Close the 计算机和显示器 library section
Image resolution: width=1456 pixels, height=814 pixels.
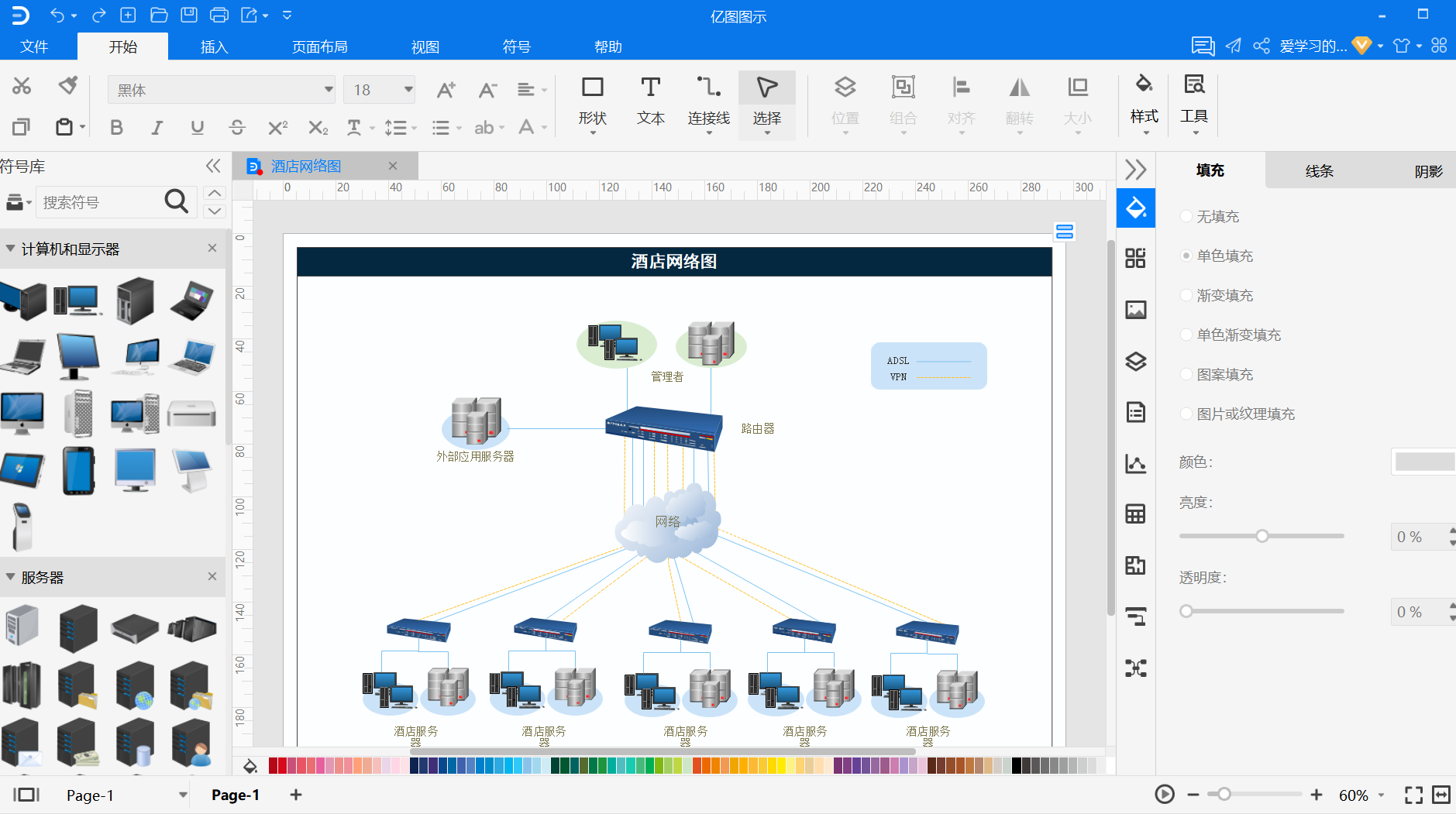pyautogui.click(x=212, y=248)
